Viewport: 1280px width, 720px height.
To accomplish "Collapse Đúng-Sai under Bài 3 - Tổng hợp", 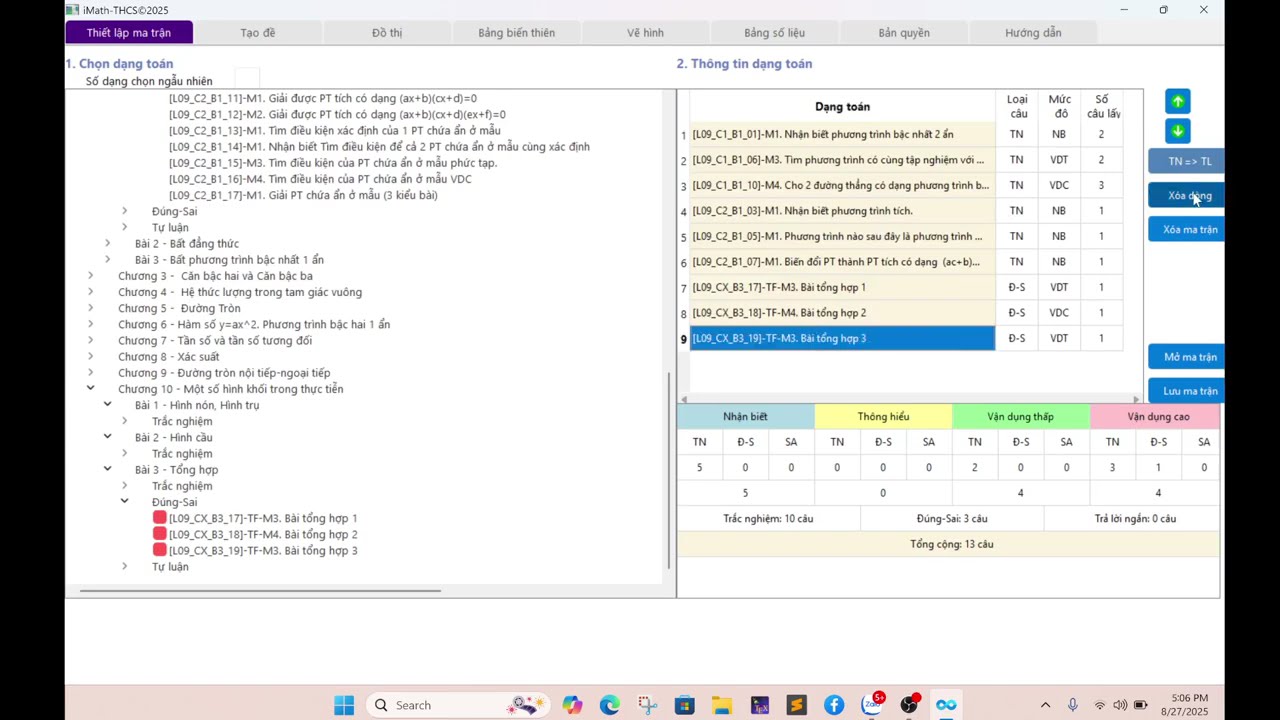I will [124, 501].
